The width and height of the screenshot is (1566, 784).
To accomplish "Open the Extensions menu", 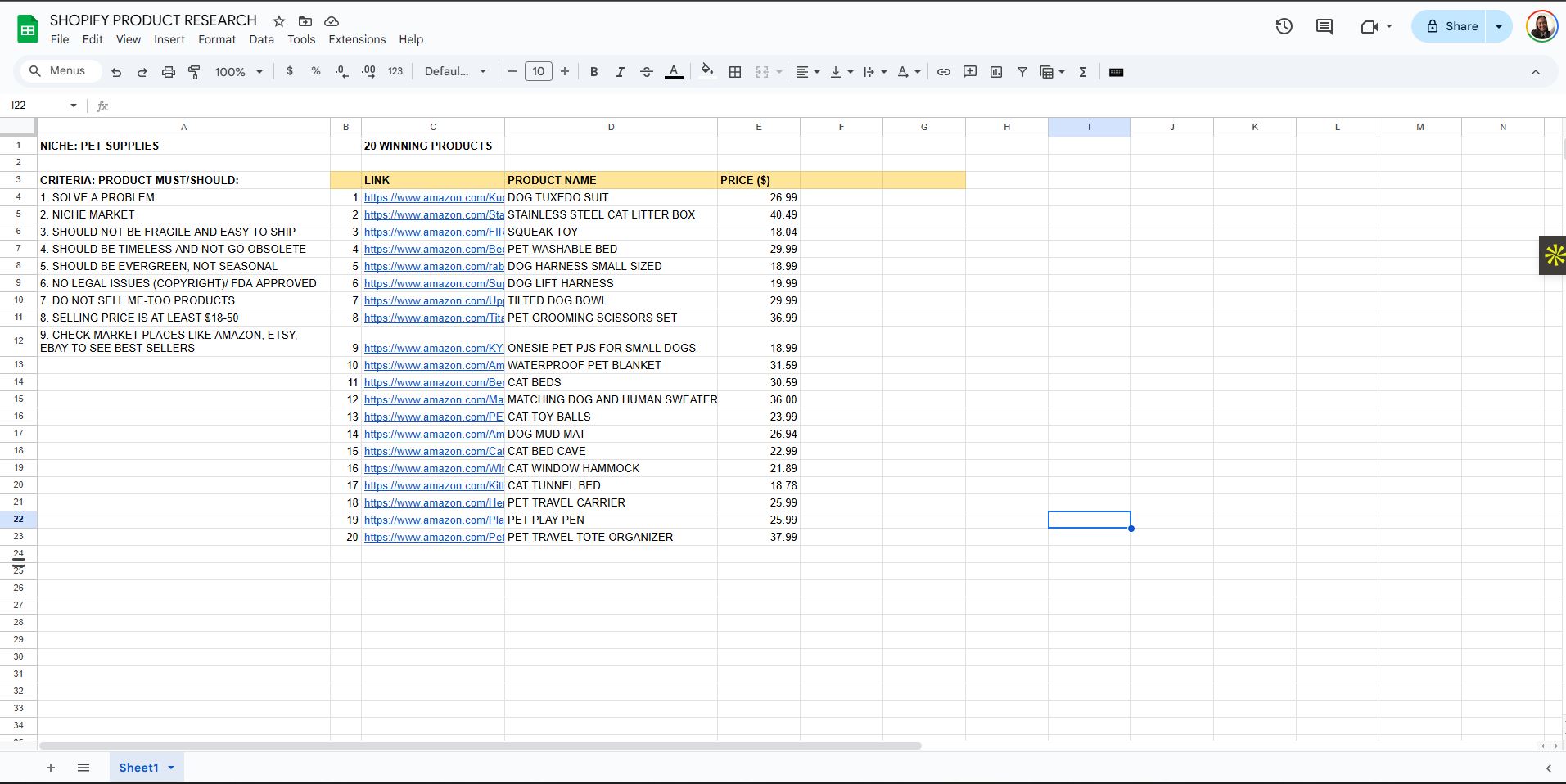I will click(357, 39).
